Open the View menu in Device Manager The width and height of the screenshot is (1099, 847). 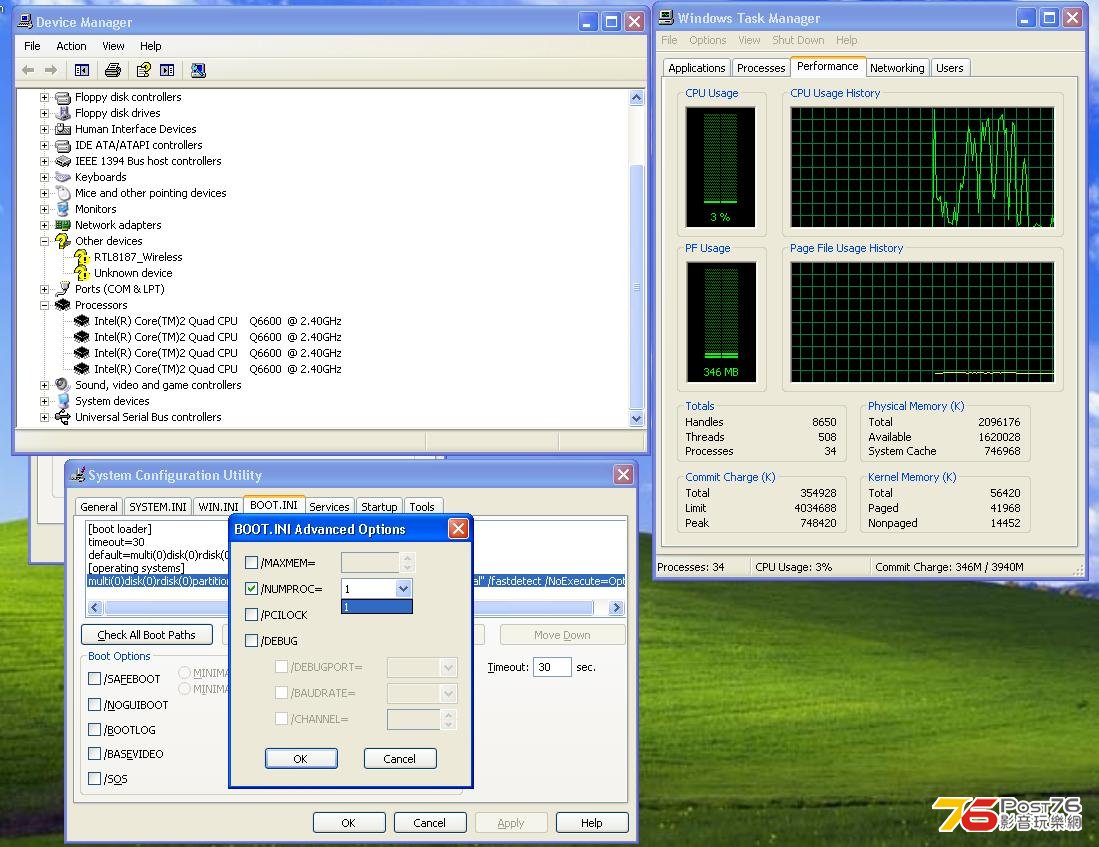(113, 46)
